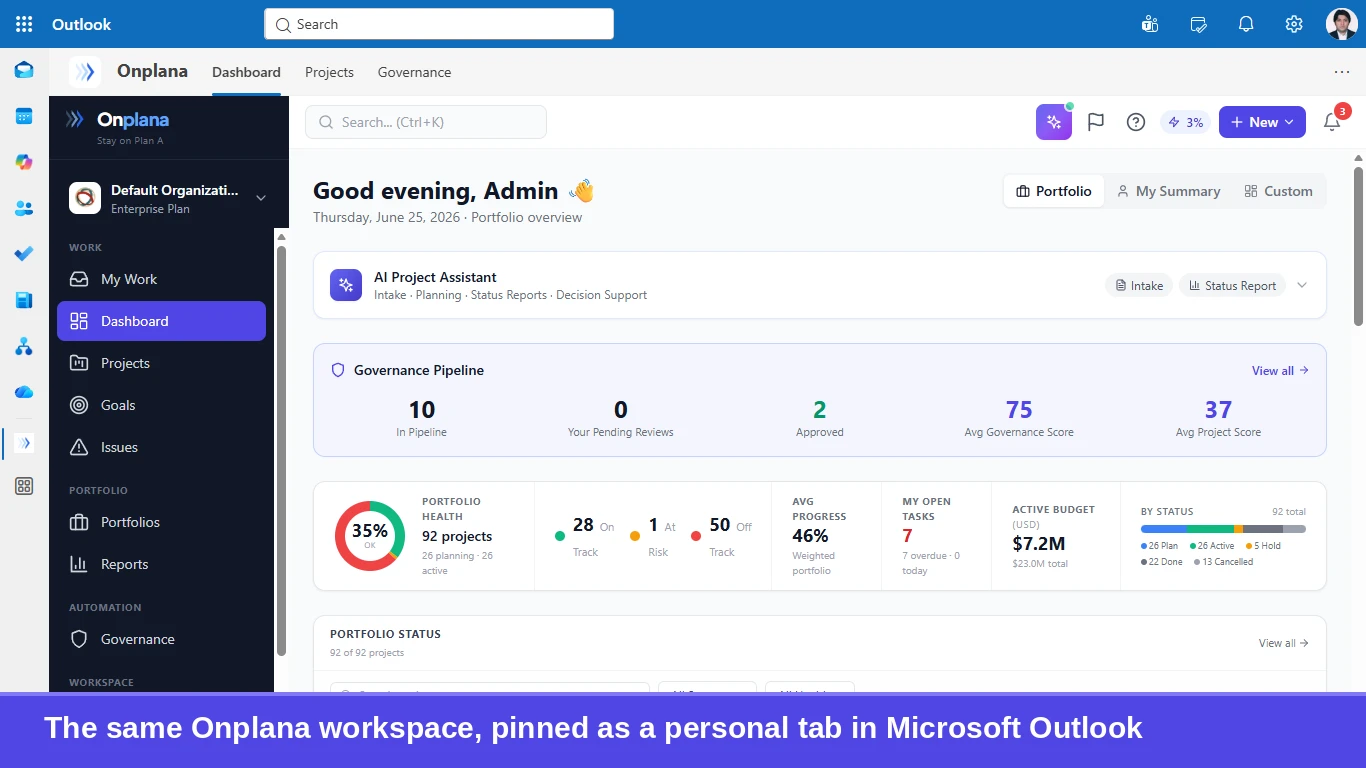Screen dimensions: 1366x768
Task: Click the purple AI sparkle button
Action: coord(1054,122)
